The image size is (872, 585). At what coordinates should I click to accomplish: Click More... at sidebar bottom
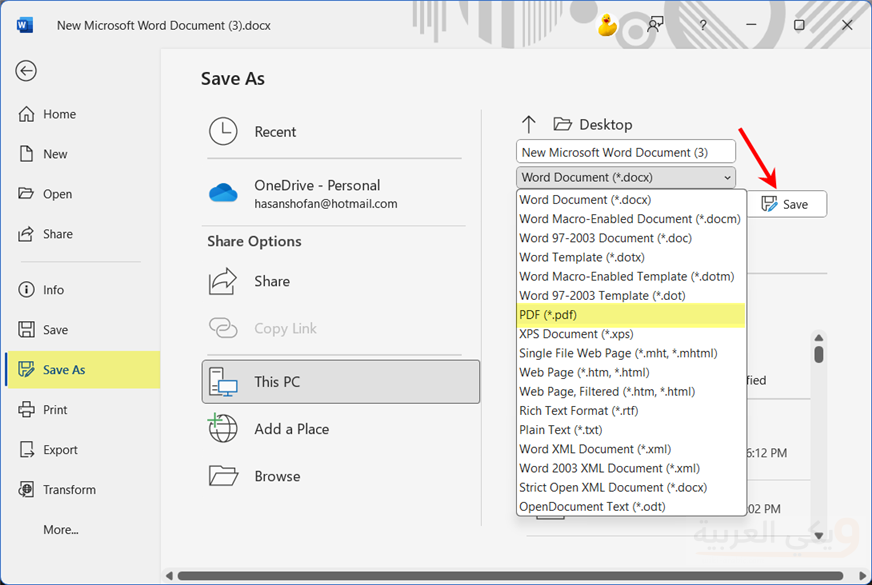click(x=61, y=530)
